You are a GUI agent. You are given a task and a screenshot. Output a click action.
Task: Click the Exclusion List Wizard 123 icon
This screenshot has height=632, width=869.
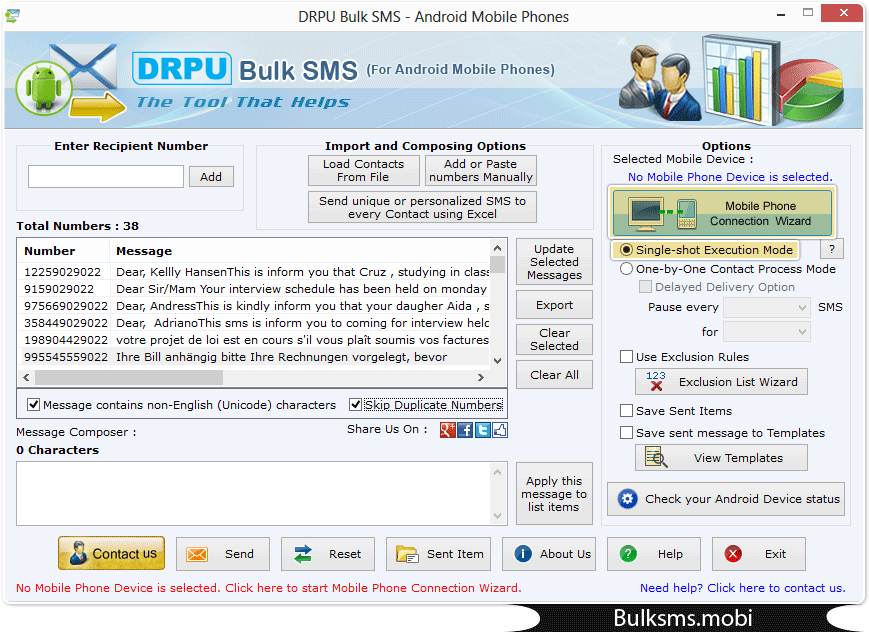656,381
